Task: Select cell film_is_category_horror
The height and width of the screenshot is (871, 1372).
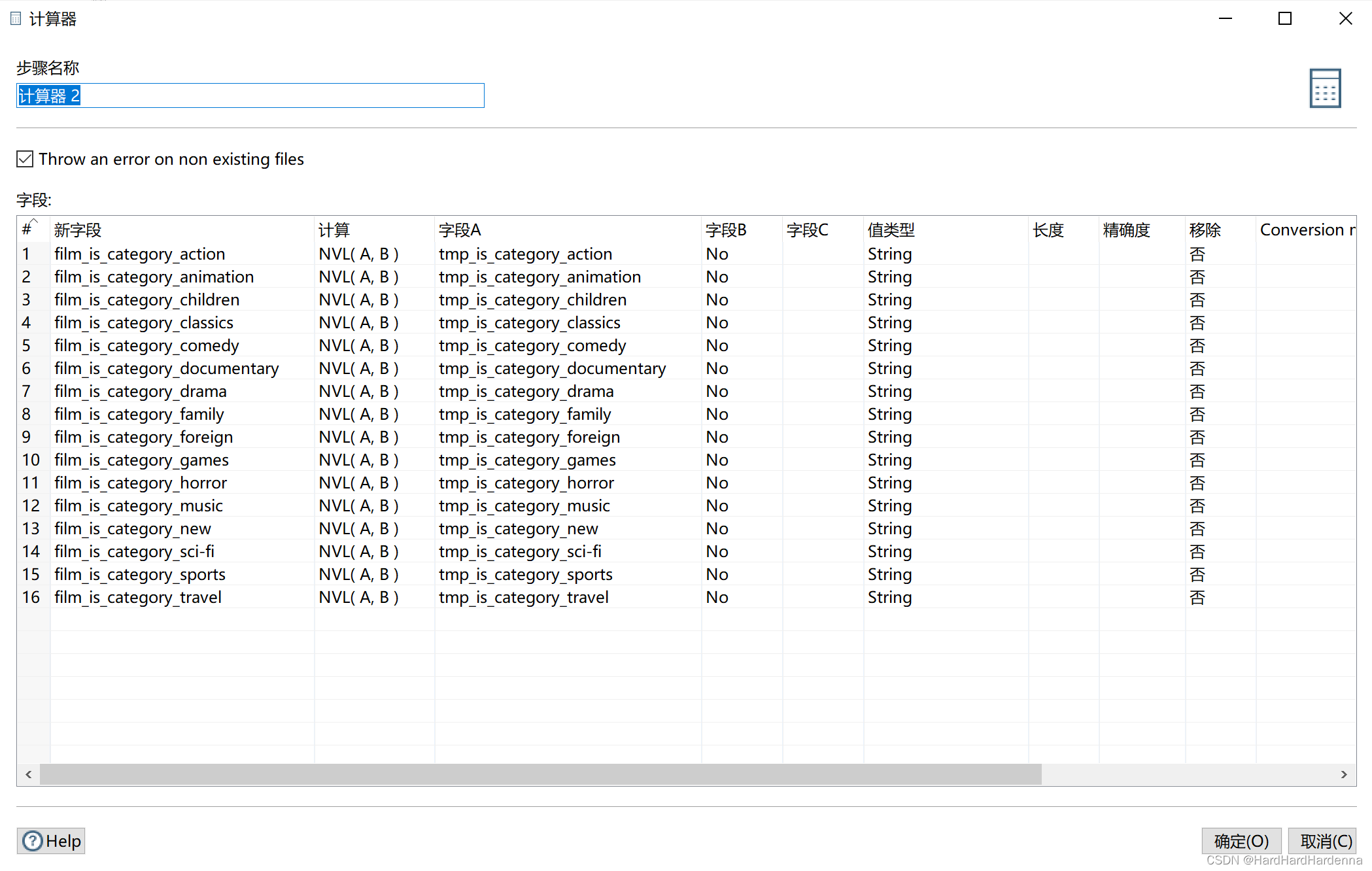Action: [182, 483]
